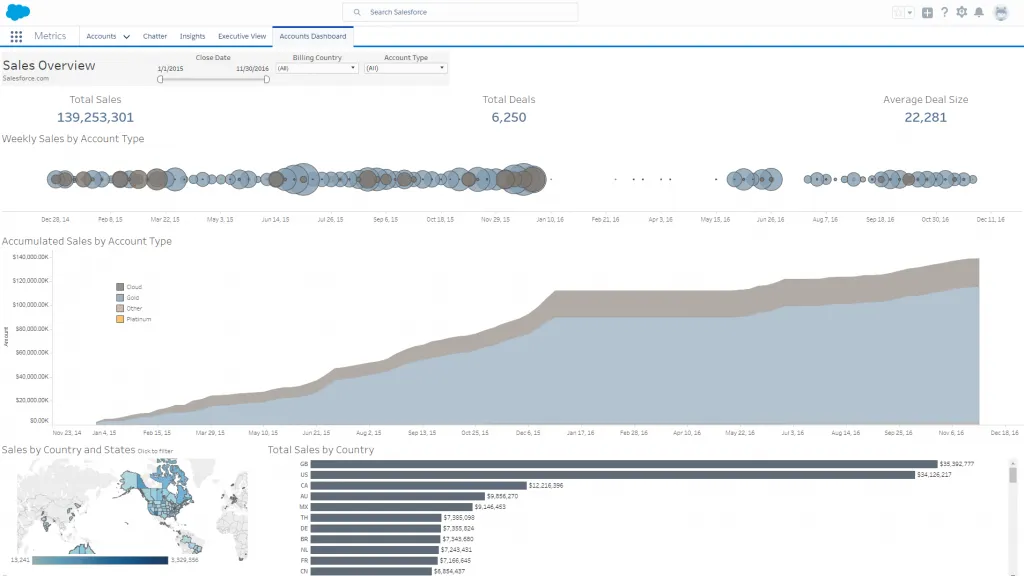Click the Close Date slider right handle
This screenshot has height=576, width=1024.
pyautogui.click(x=266, y=79)
